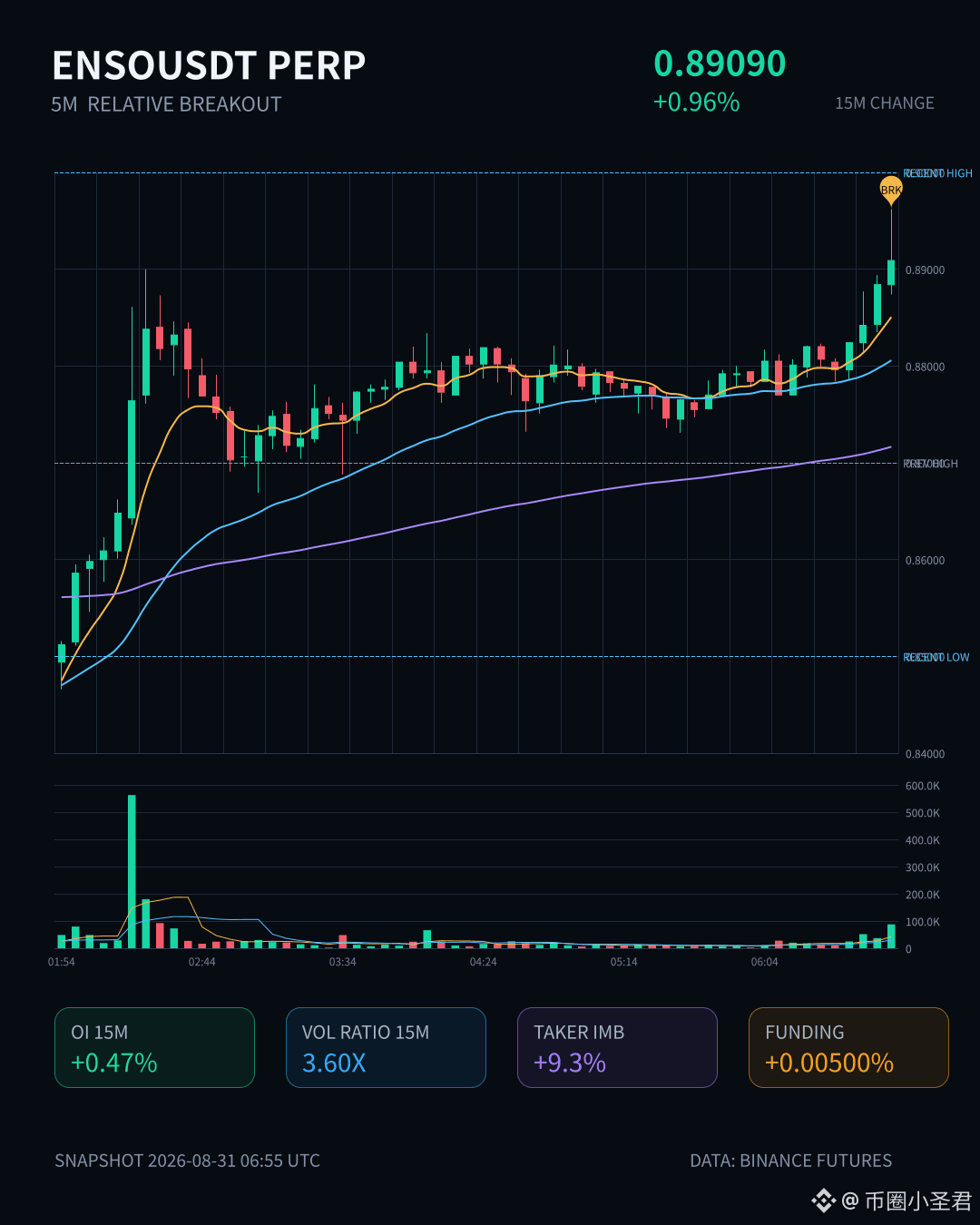
Task: Click the 0.84000 price axis label
Action: [925, 754]
